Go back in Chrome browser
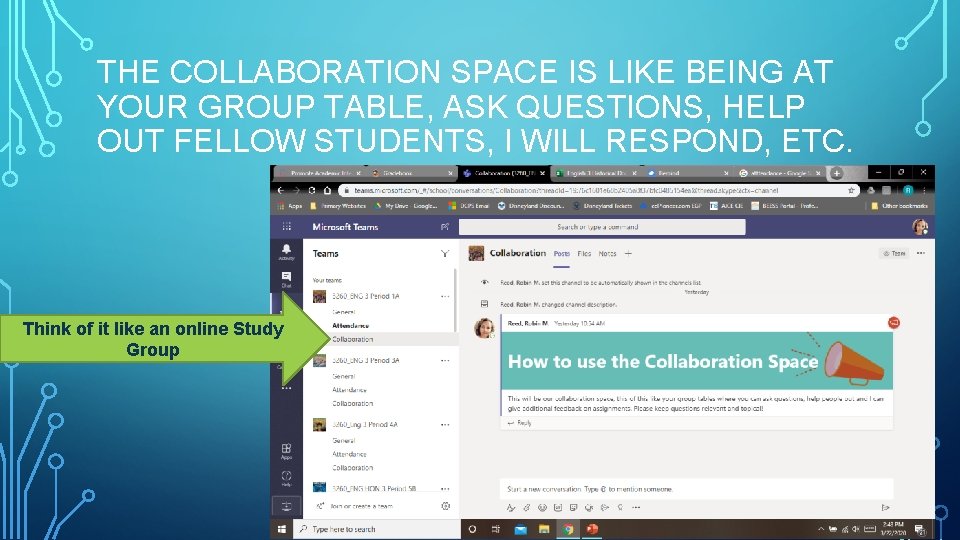 pos(281,190)
